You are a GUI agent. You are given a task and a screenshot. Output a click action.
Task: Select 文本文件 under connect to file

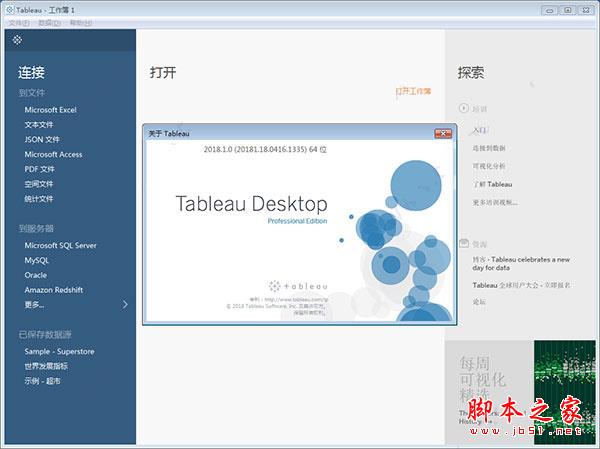(x=39, y=125)
